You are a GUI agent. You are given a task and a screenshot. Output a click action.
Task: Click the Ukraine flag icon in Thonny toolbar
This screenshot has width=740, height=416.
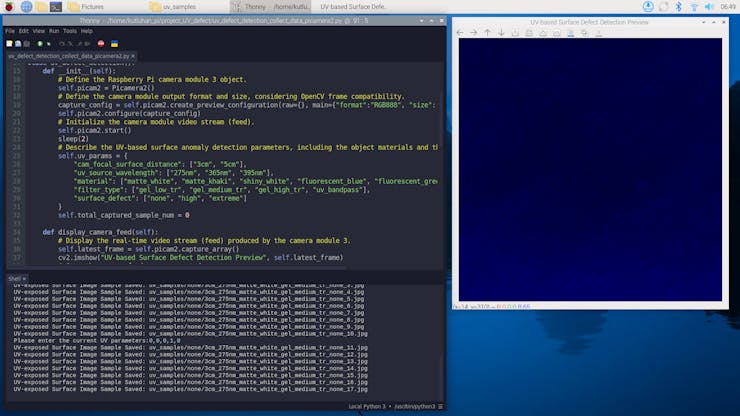click(114, 44)
